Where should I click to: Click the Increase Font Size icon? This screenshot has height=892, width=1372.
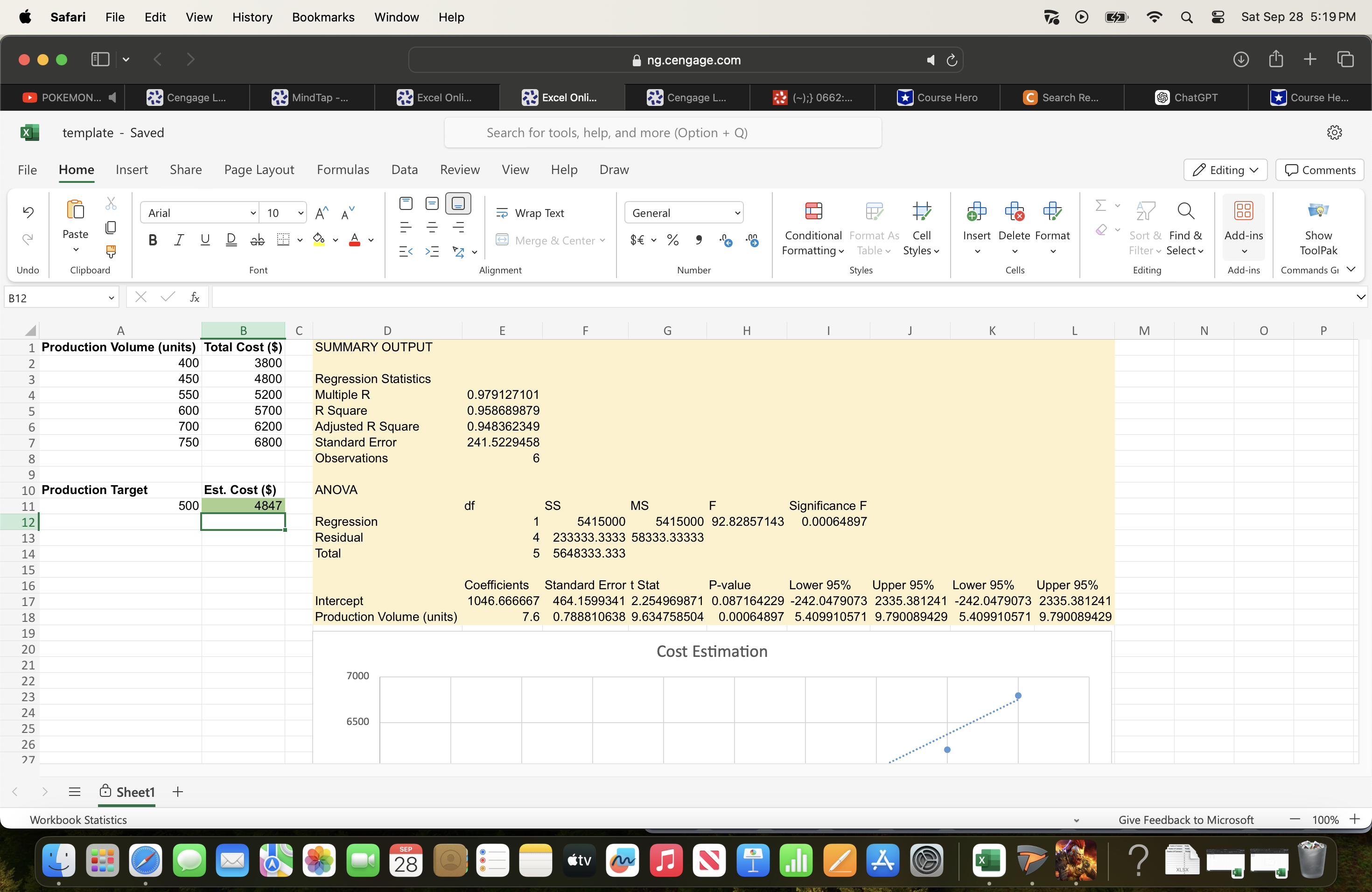[322, 213]
